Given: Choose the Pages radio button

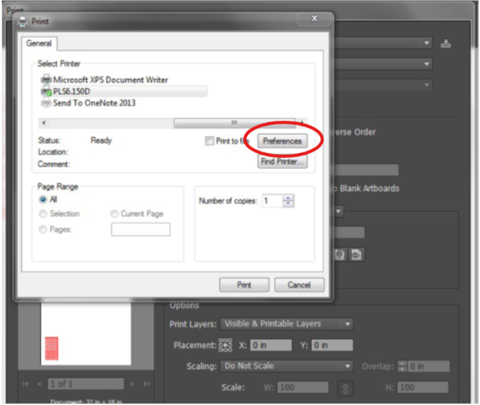Looking at the screenshot, I should coord(43,229).
